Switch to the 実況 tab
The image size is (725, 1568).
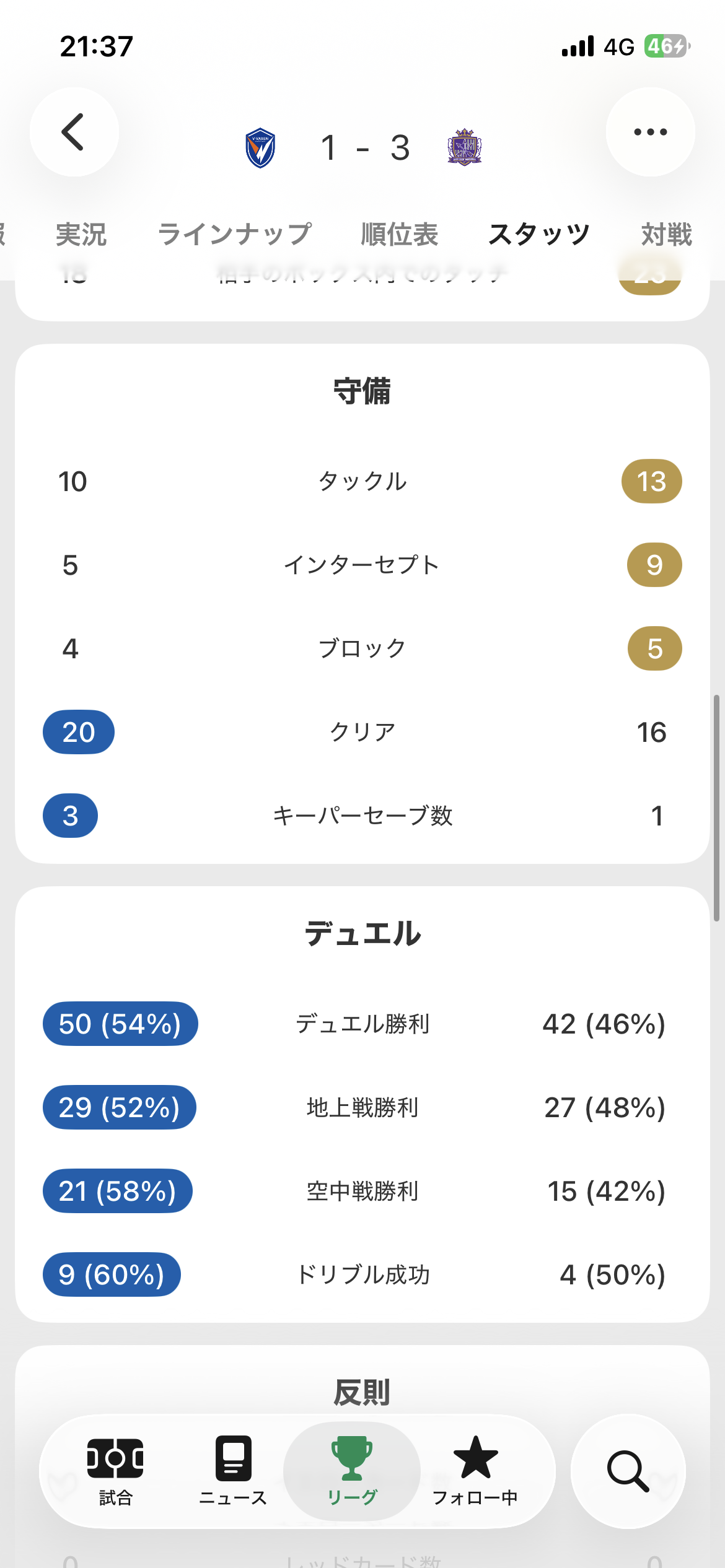click(x=81, y=235)
